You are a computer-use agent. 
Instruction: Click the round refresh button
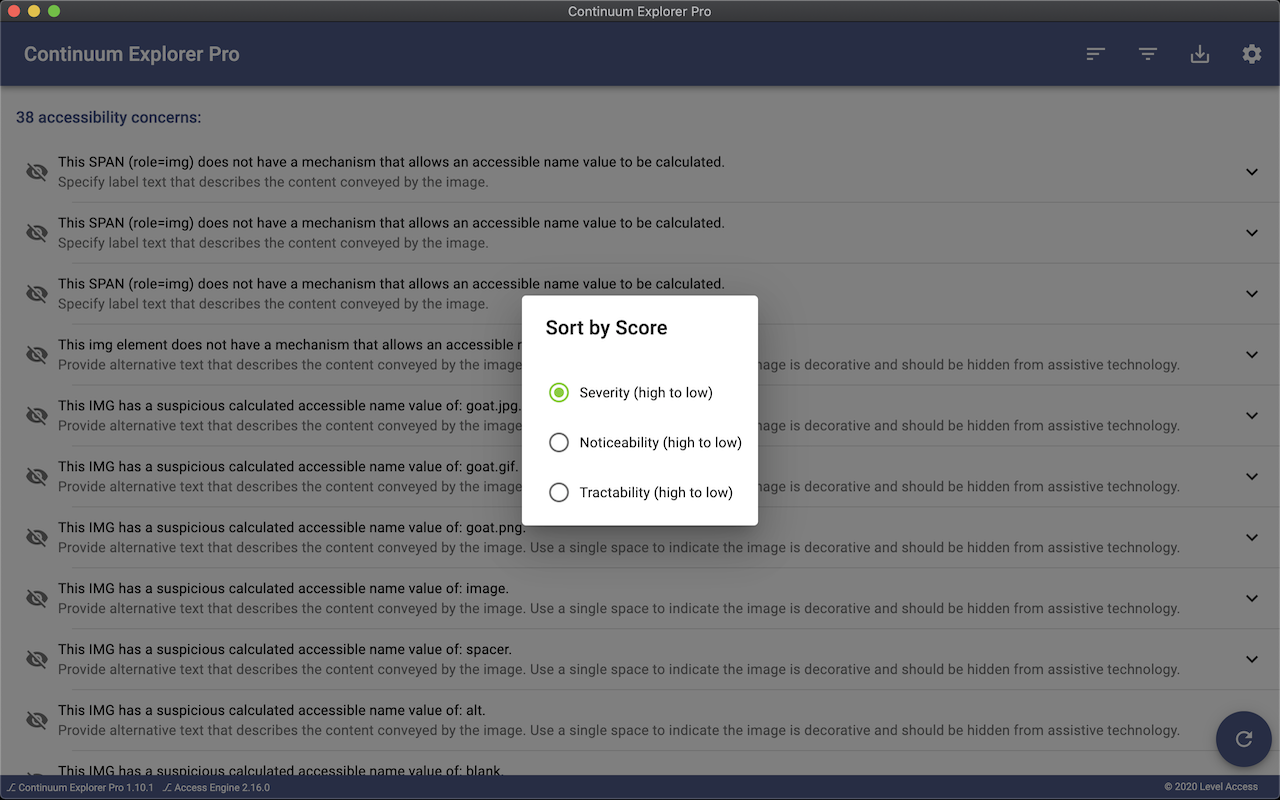(x=1244, y=739)
